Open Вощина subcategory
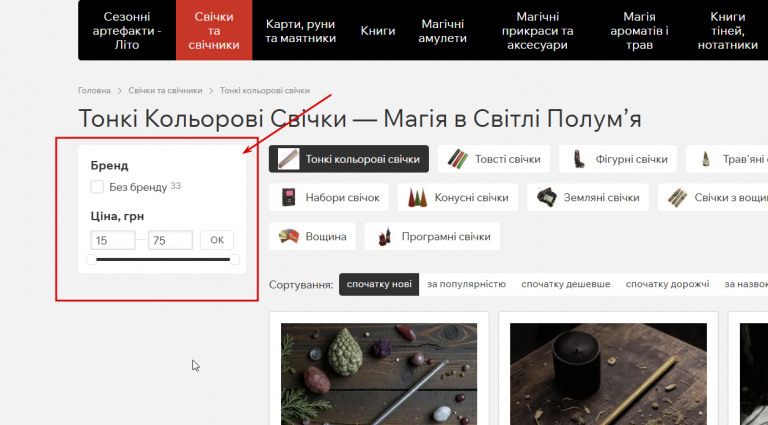The height and width of the screenshot is (425, 768). (312, 236)
